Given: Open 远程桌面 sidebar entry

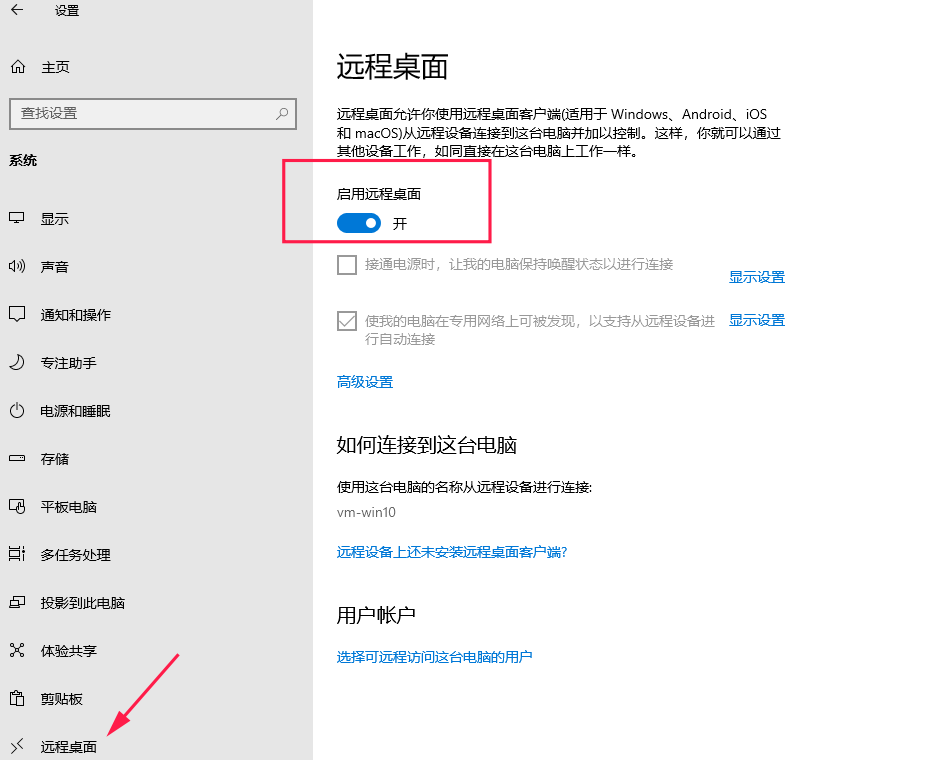Looking at the screenshot, I should 69,747.
